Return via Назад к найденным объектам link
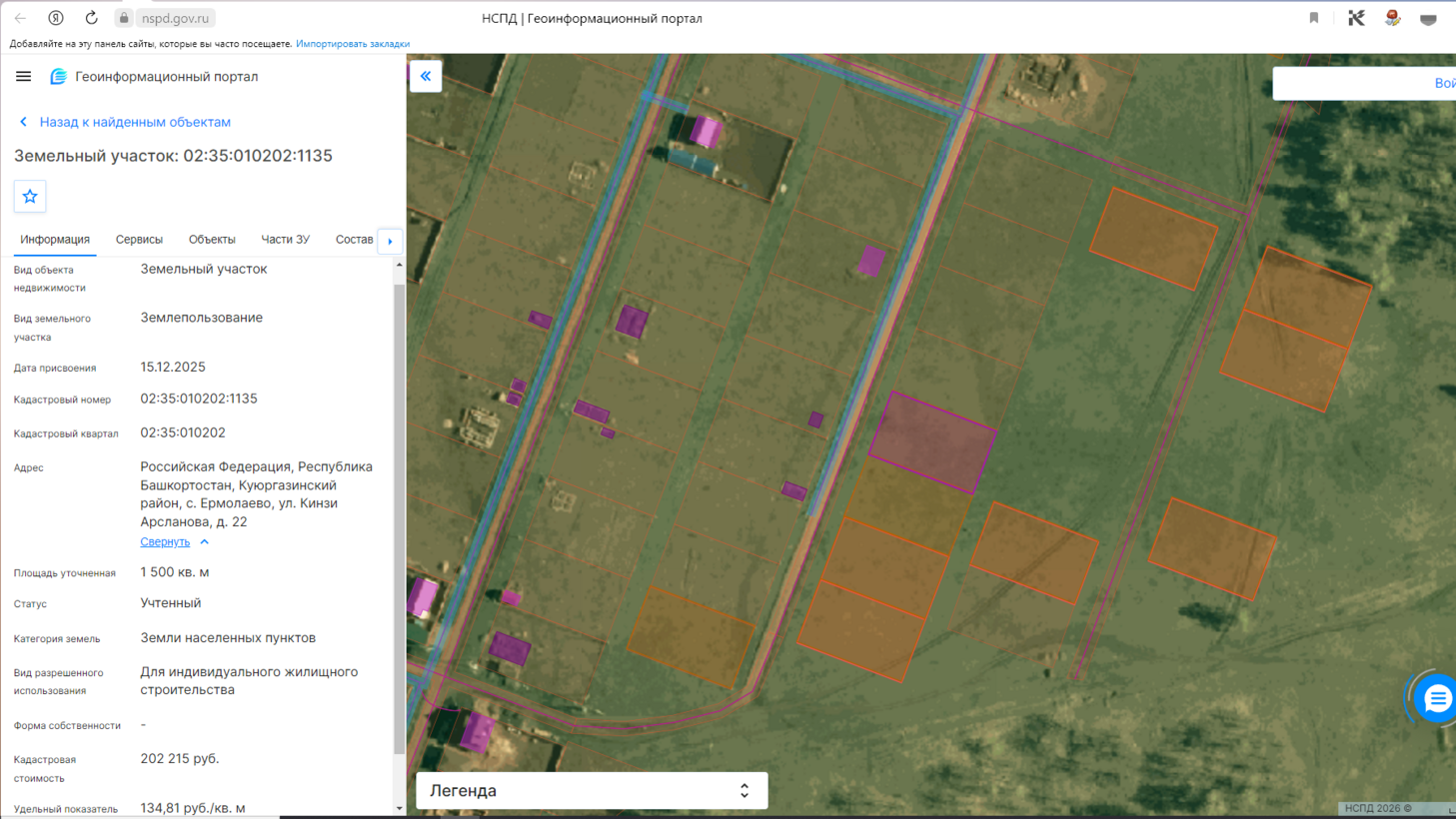 click(135, 122)
